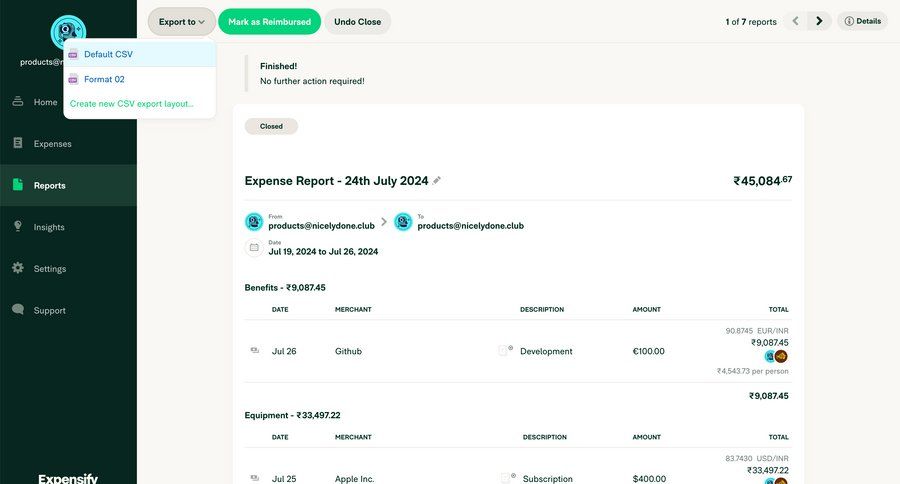Click the Settings gear icon
Viewport: 900px width, 484px height.
18,268
